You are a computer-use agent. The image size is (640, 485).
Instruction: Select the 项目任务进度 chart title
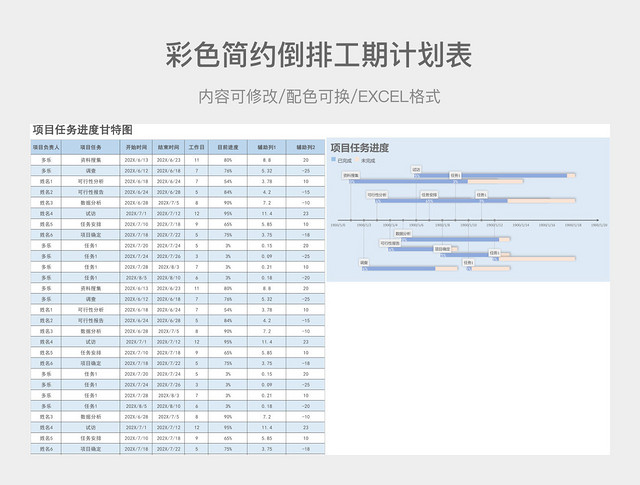[360, 148]
